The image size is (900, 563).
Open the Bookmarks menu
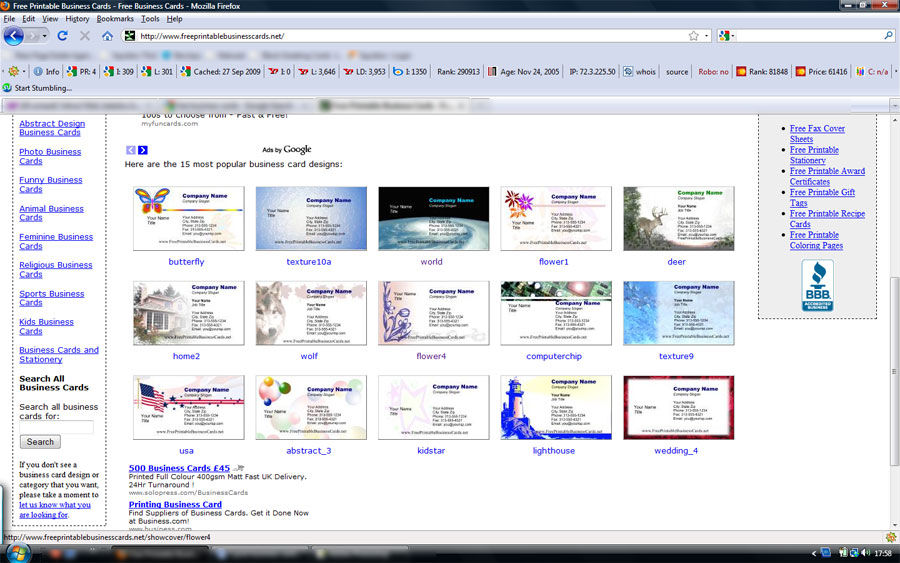[x=114, y=19]
